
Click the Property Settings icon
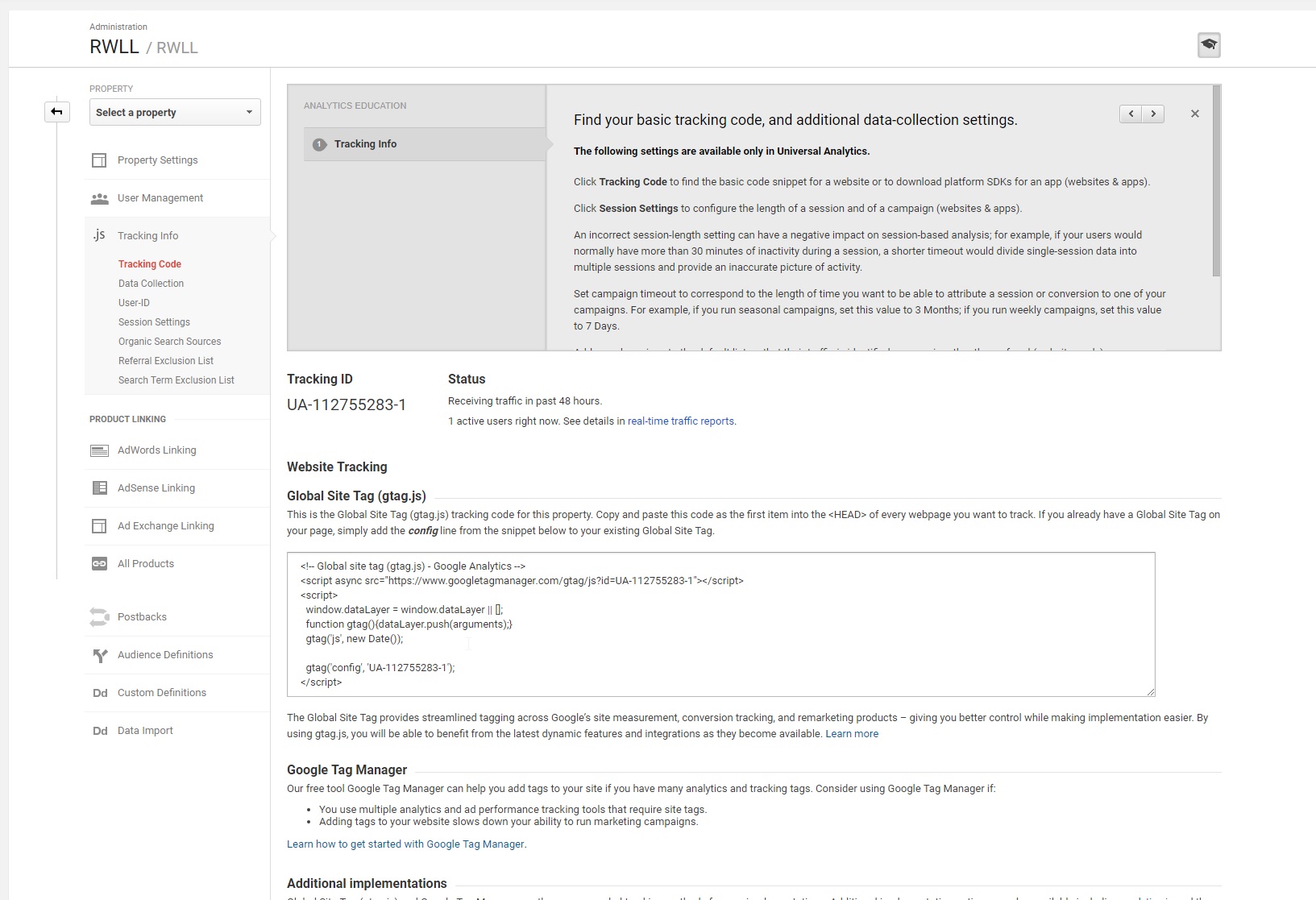[x=99, y=160]
